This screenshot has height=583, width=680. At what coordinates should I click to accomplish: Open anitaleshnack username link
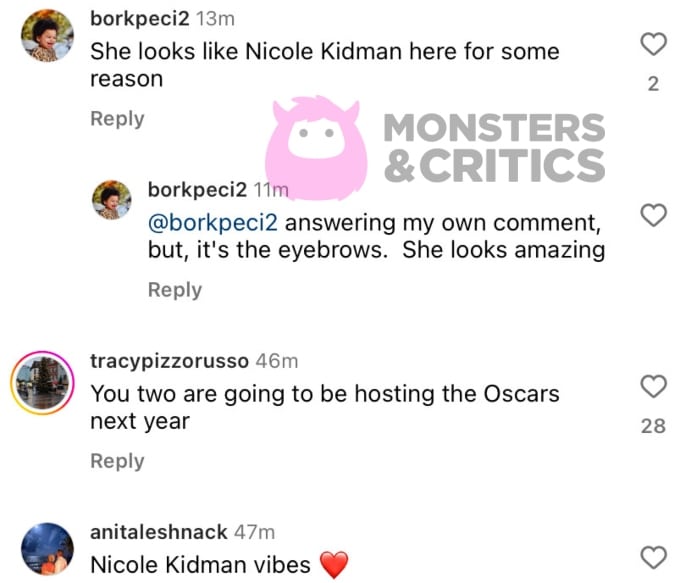point(158,532)
